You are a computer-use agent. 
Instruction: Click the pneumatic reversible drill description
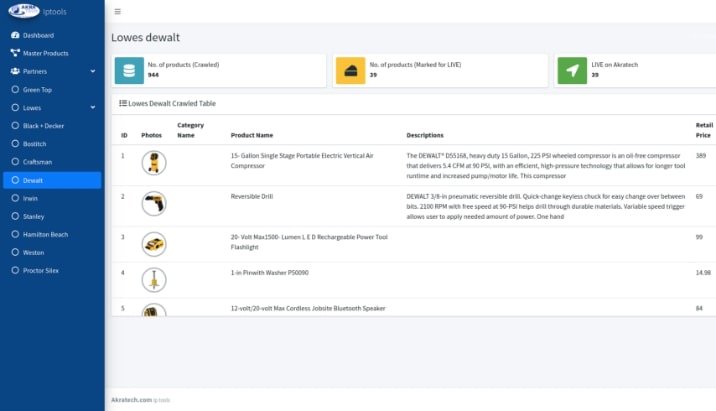546,206
